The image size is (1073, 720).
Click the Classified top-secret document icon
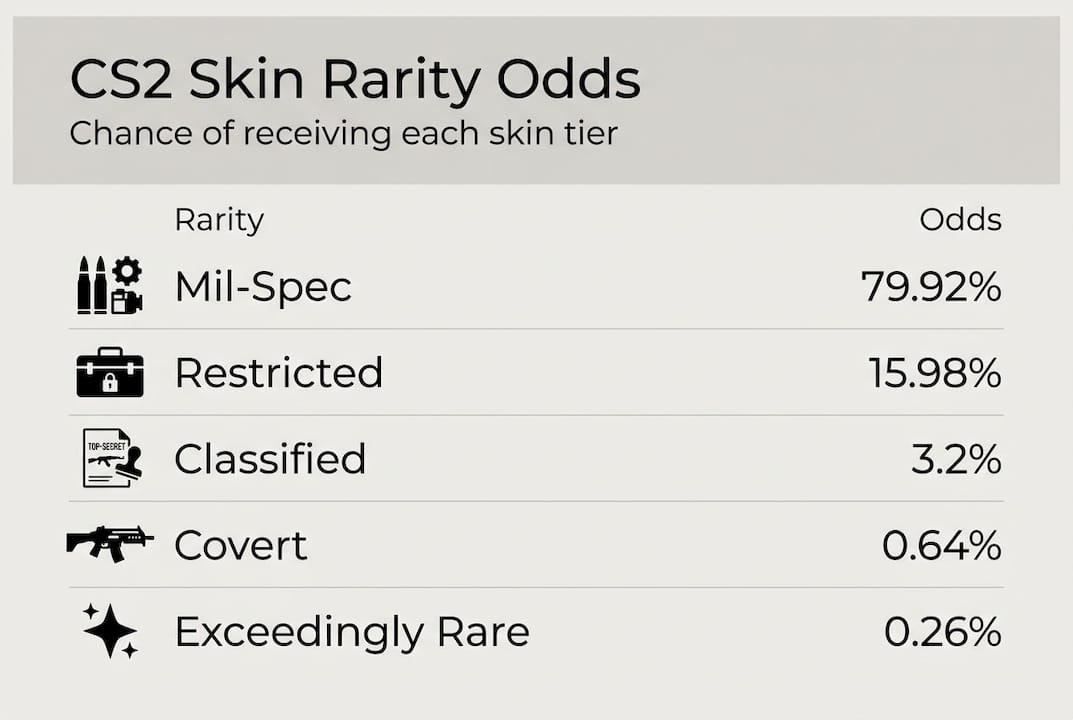[x=111, y=459]
